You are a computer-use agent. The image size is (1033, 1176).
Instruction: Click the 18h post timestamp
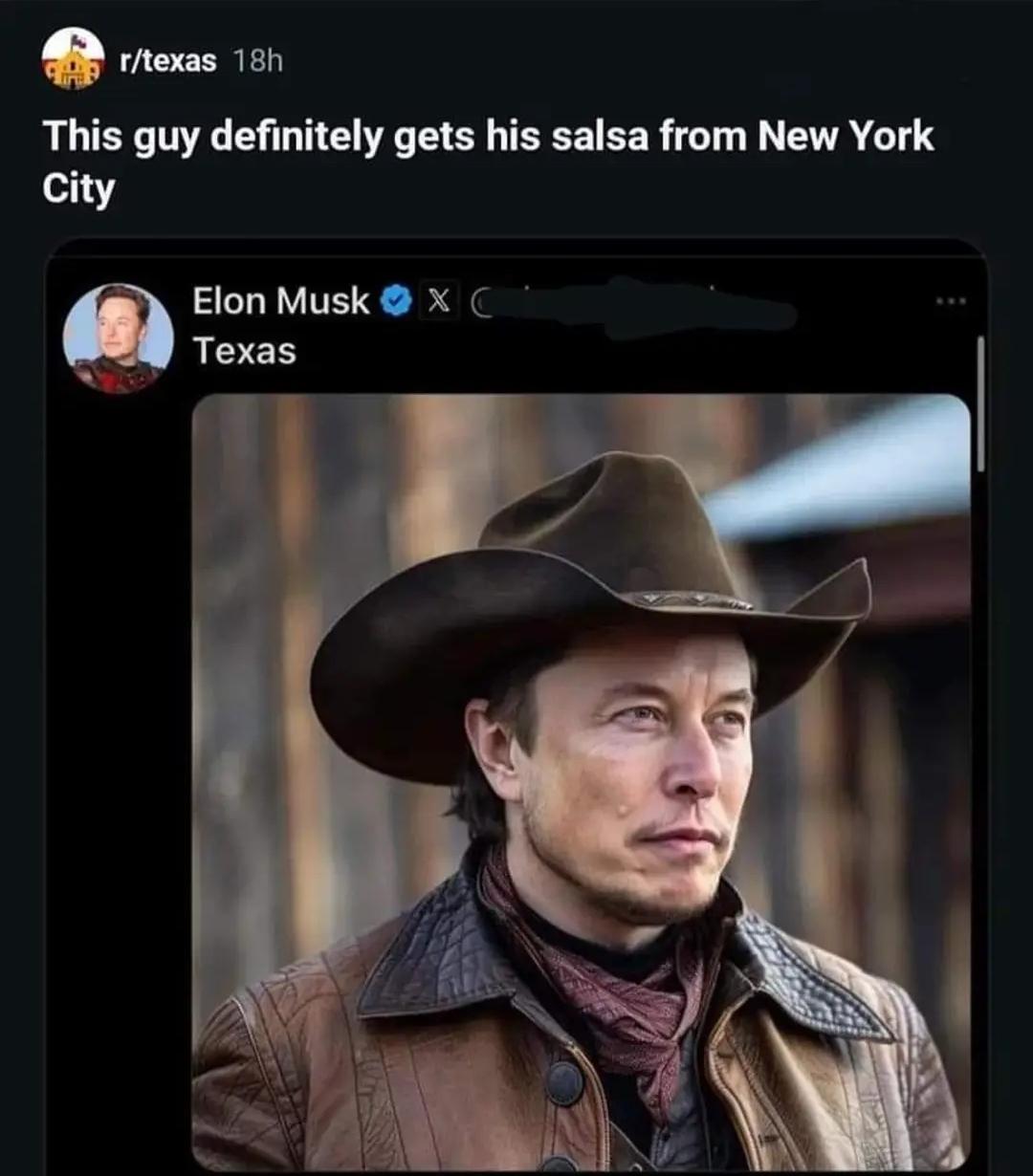(258, 61)
